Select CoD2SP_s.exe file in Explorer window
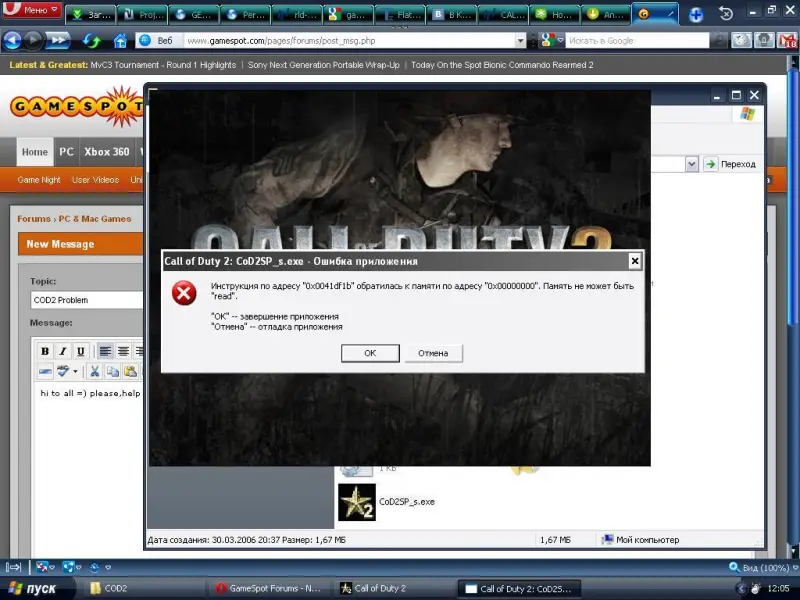The image size is (800, 600). click(387, 502)
